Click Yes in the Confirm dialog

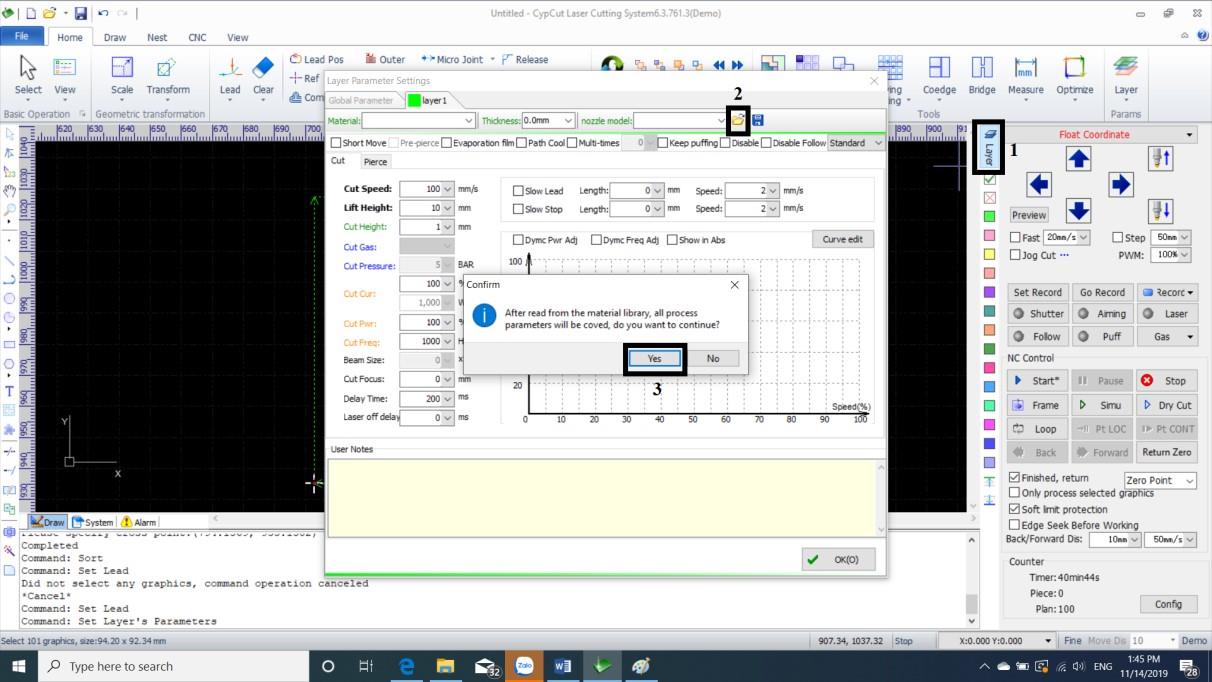[x=654, y=358]
